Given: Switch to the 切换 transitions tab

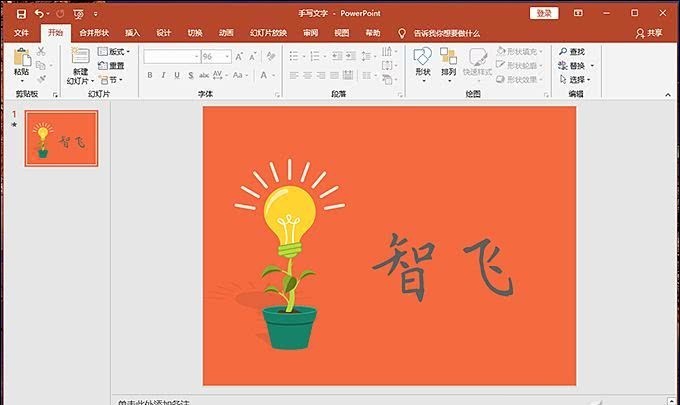Looking at the screenshot, I should click(x=195, y=33).
